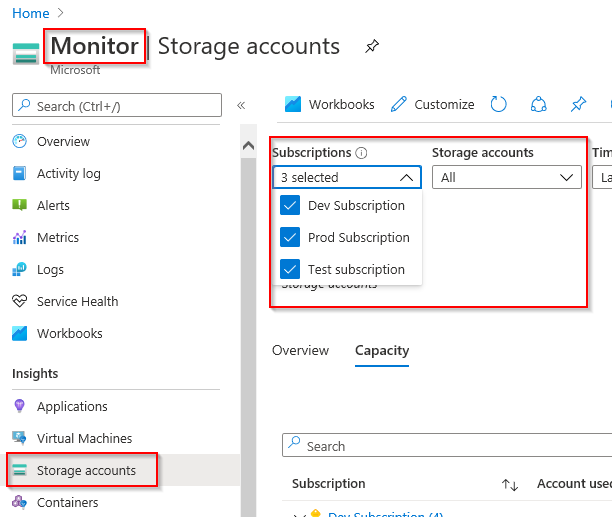Pin the Monitor Storage accounts blade title
The width and height of the screenshot is (612, 517).
372,46
